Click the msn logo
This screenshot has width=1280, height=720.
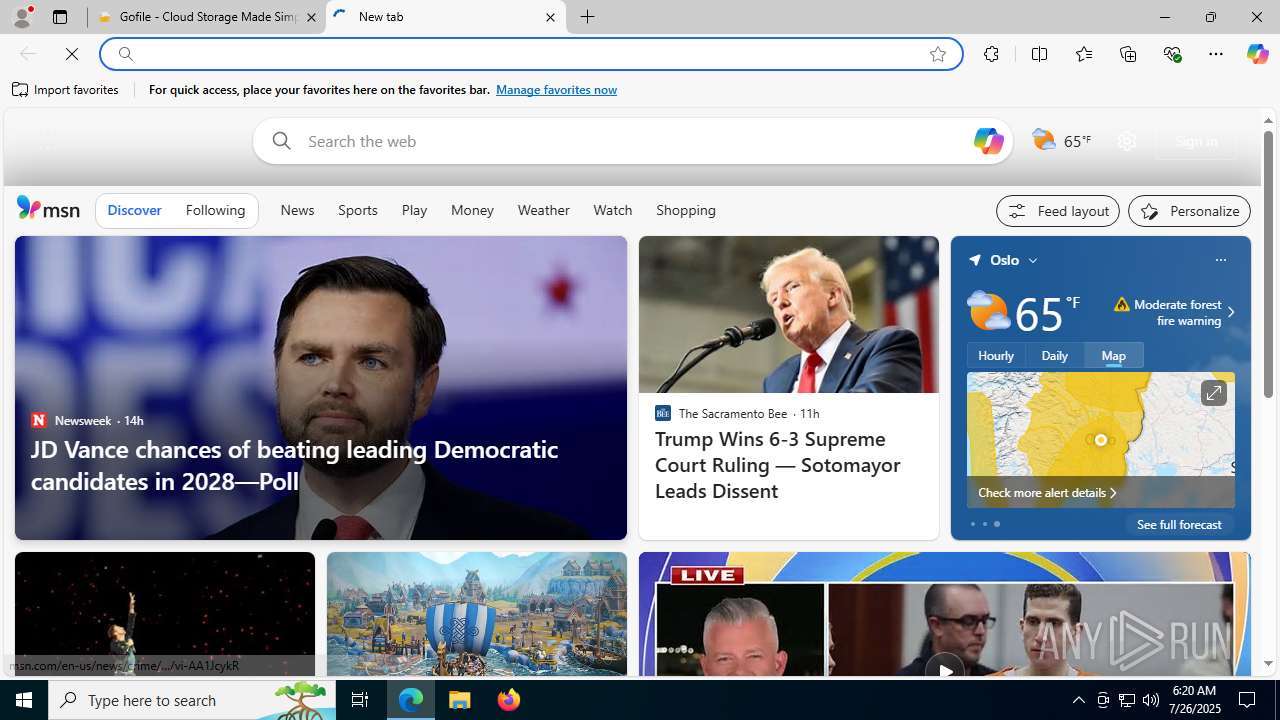click(x=48, y=208)
